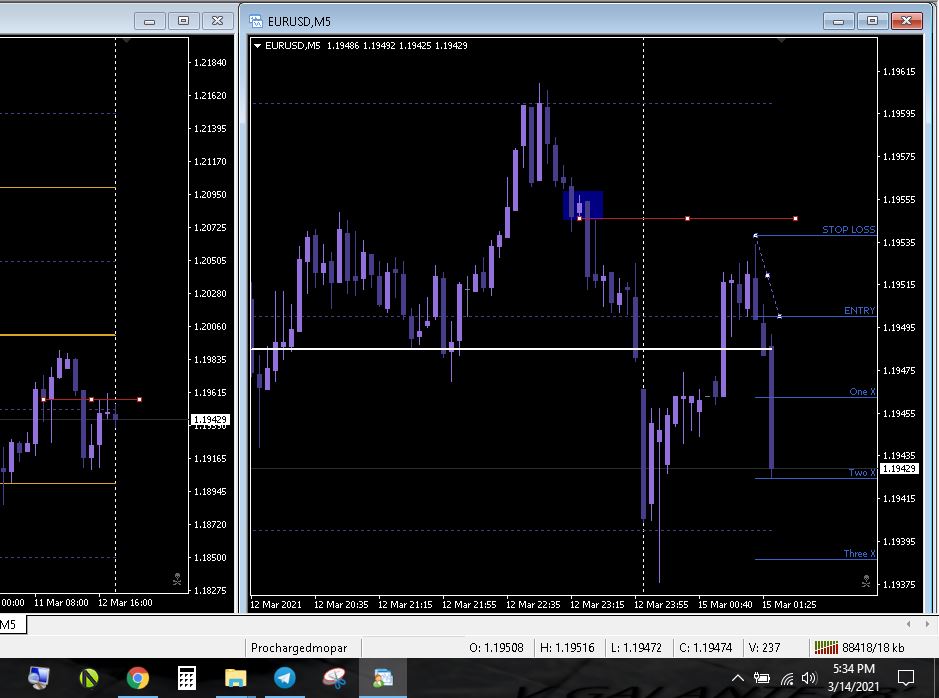Click the skull icon in the left chart corner

click(x=177, y=579)
